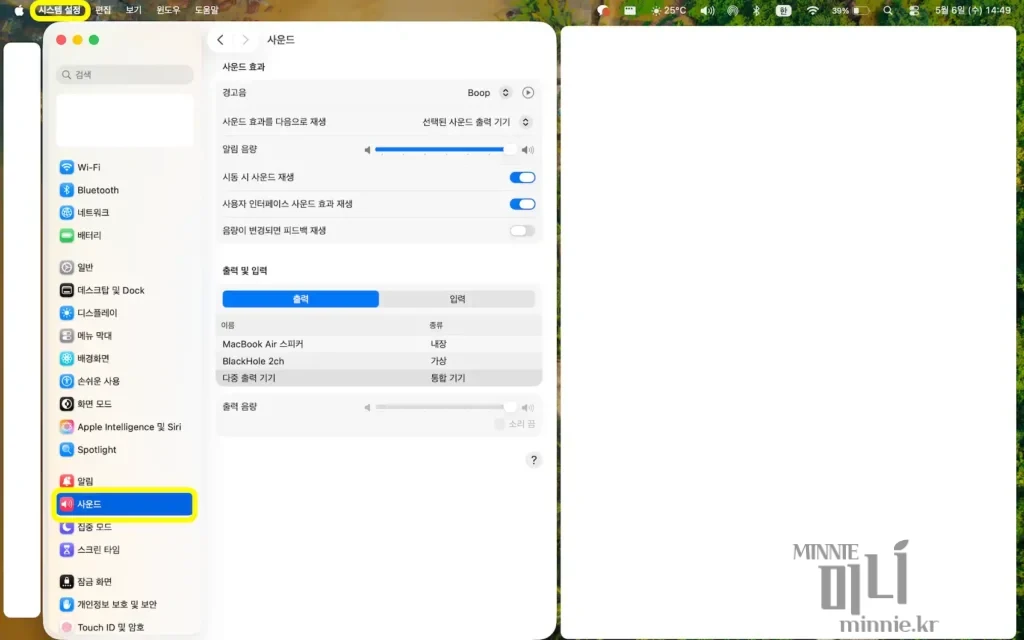Viewport: 1024px width, 640px height.
Task: Open the 시스템 설정 menu
Action: click(x=59, y=10)
